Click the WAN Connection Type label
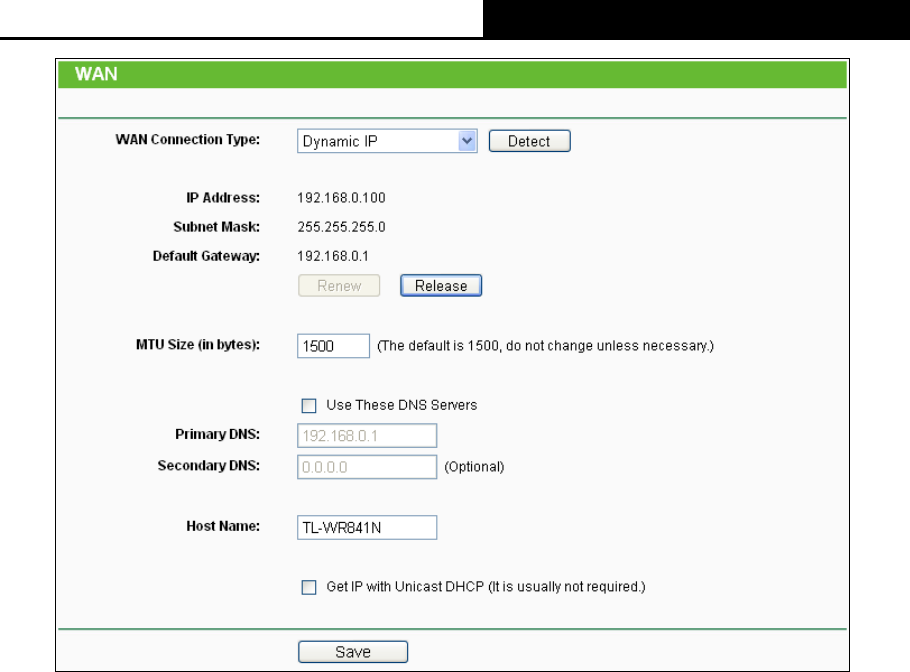The image size is (910, 672). [187, 139]
